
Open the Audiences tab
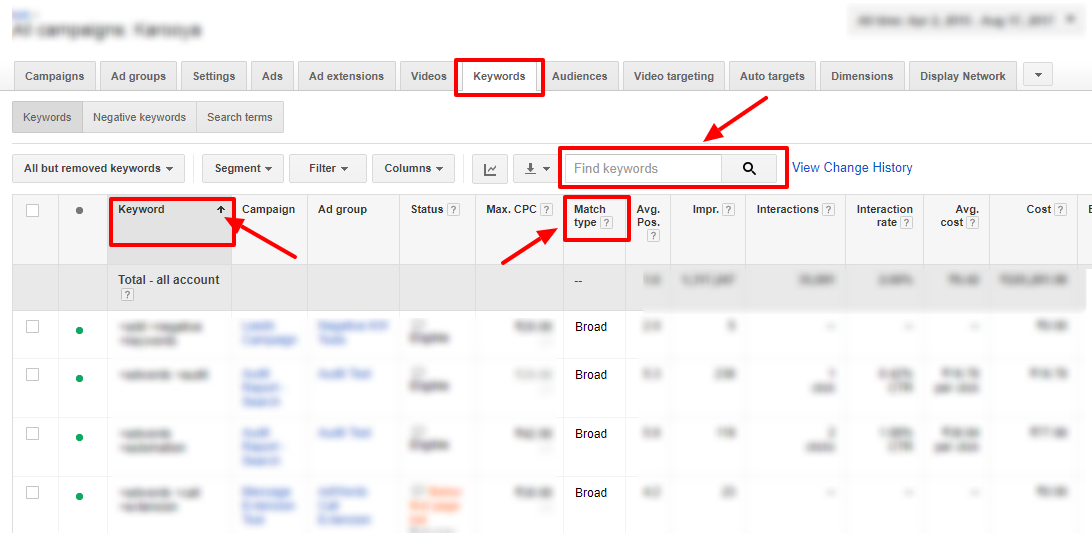(579, 76)
